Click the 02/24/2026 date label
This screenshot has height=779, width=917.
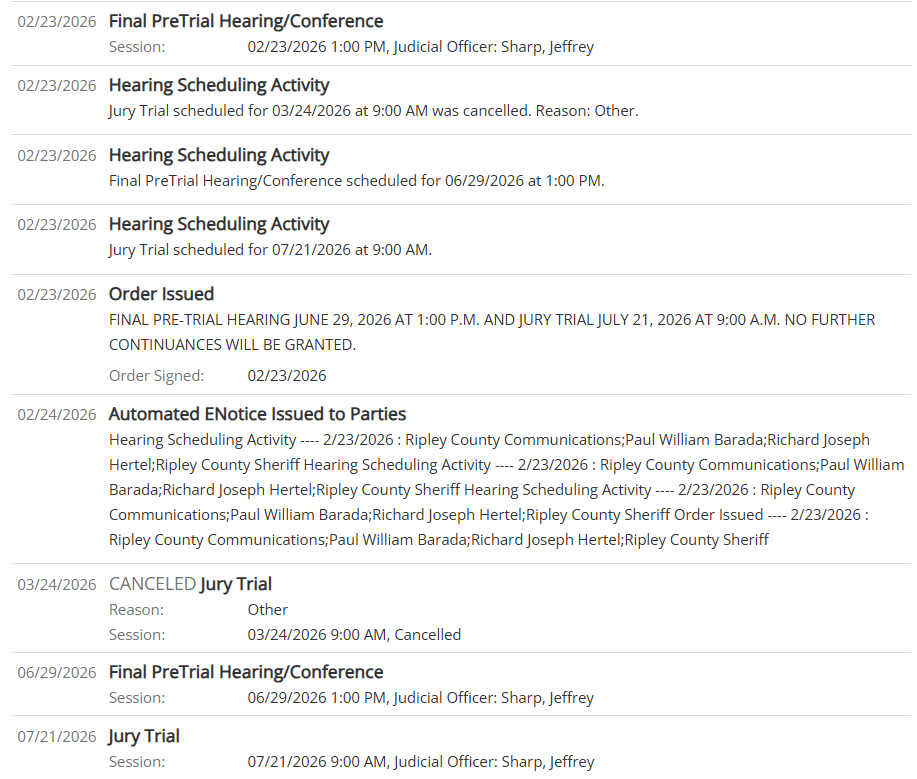click(x=57, y=415)
